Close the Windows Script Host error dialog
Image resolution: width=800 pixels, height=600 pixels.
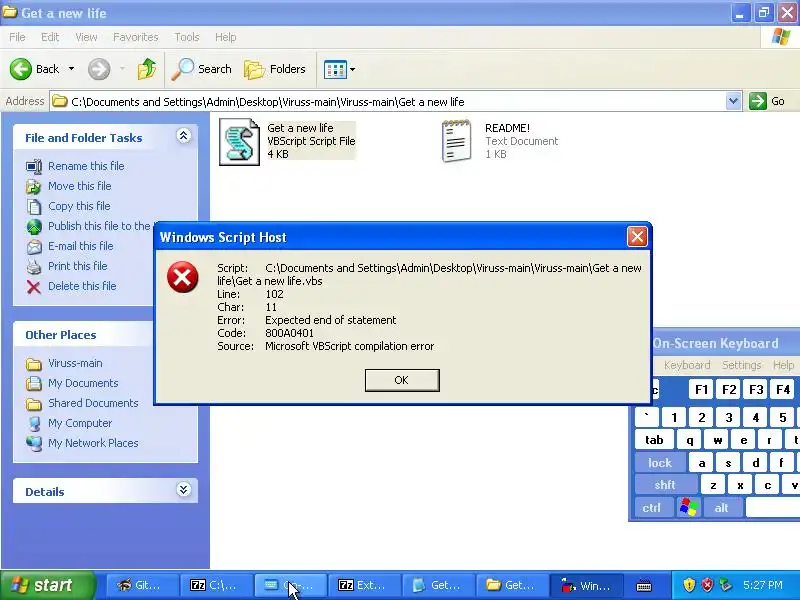[x=637, y=236]
